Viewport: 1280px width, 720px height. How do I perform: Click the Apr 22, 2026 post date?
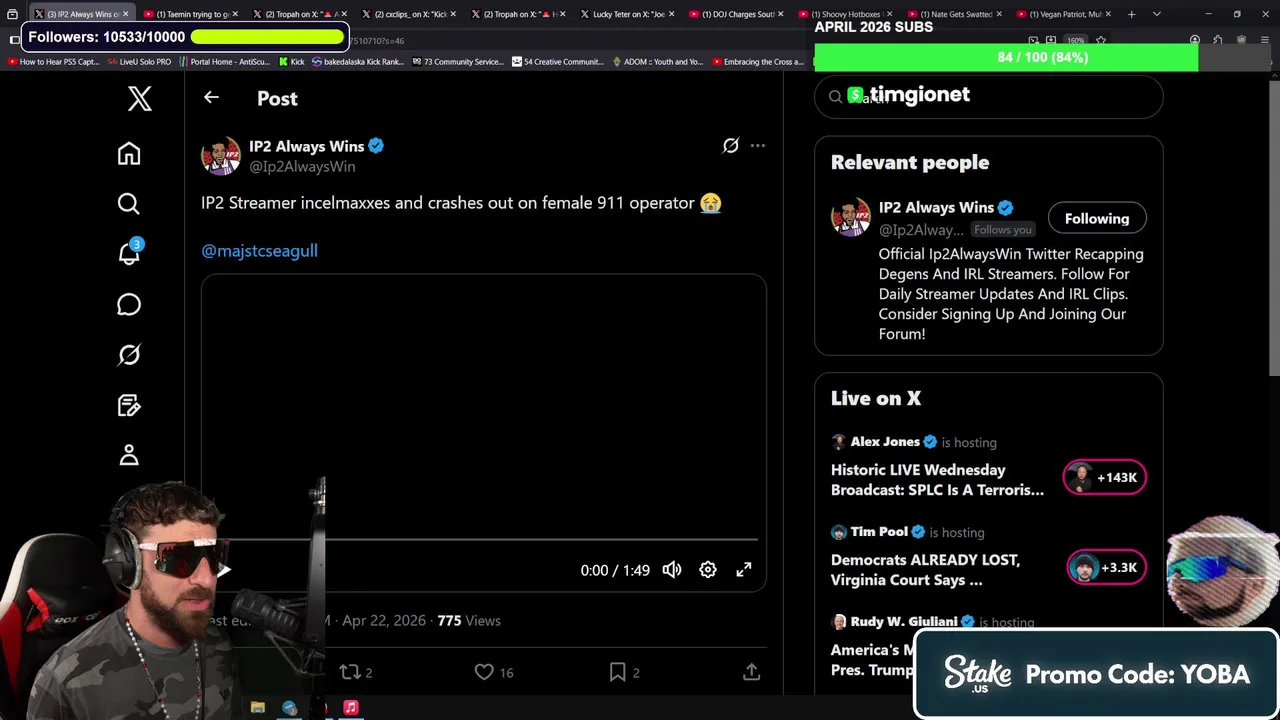[x=384, y=620]
